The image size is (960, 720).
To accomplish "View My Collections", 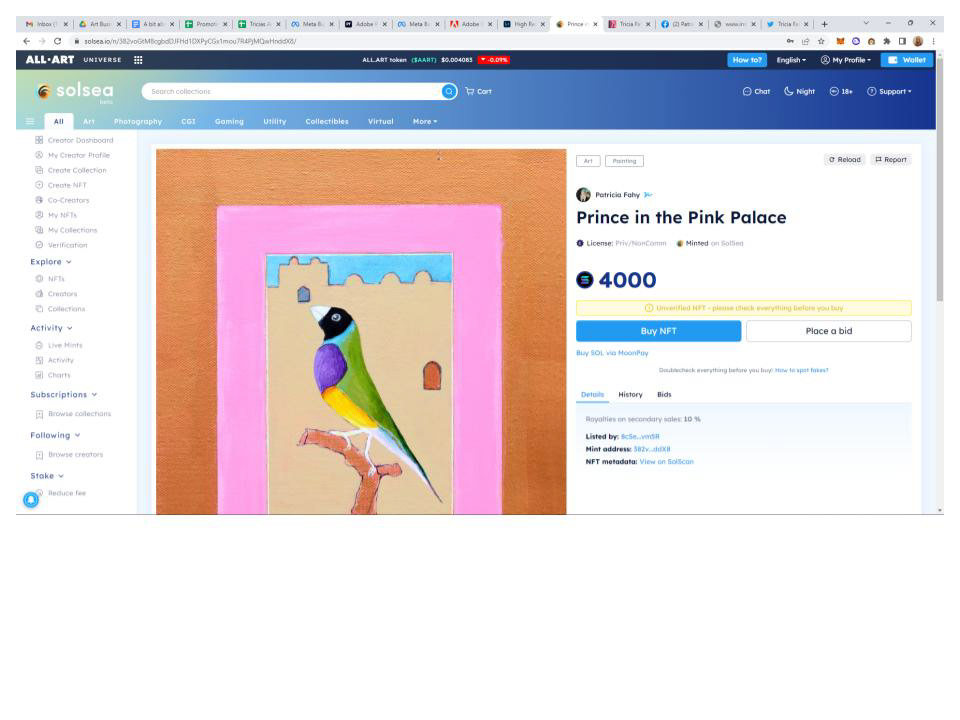I will point(66,230).
